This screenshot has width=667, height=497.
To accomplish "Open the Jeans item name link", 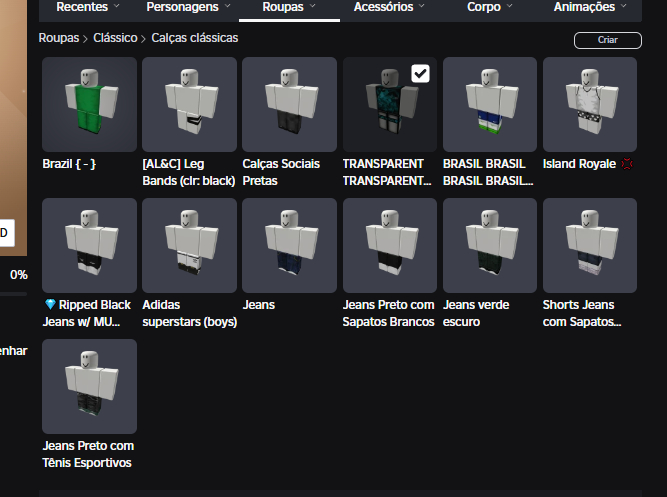I will coord(259,305).
